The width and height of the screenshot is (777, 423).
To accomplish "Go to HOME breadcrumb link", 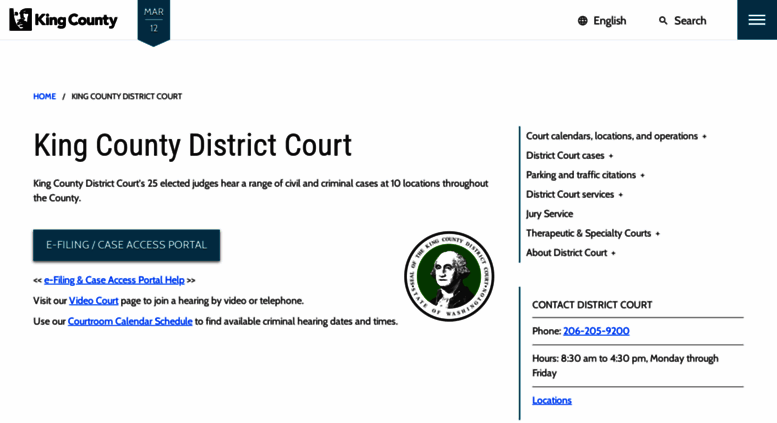I will click(45, 97).
